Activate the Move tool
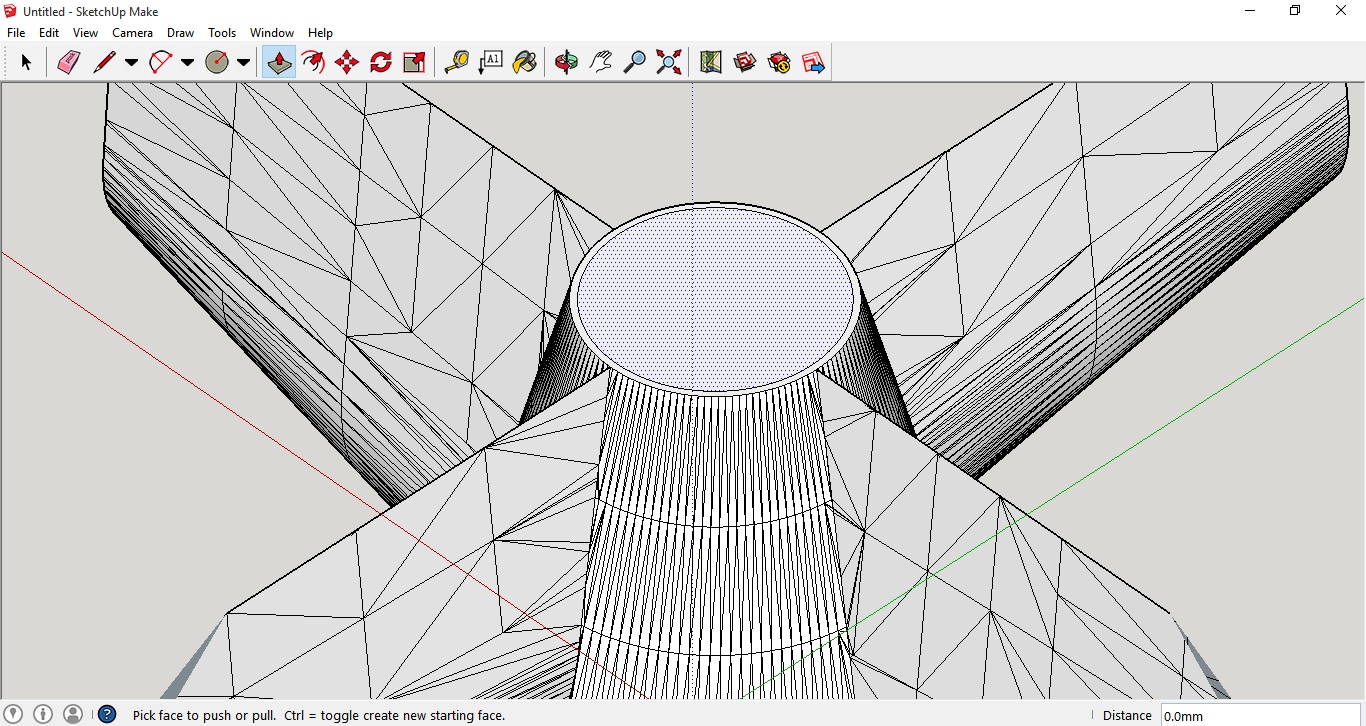 click(347, 62)
